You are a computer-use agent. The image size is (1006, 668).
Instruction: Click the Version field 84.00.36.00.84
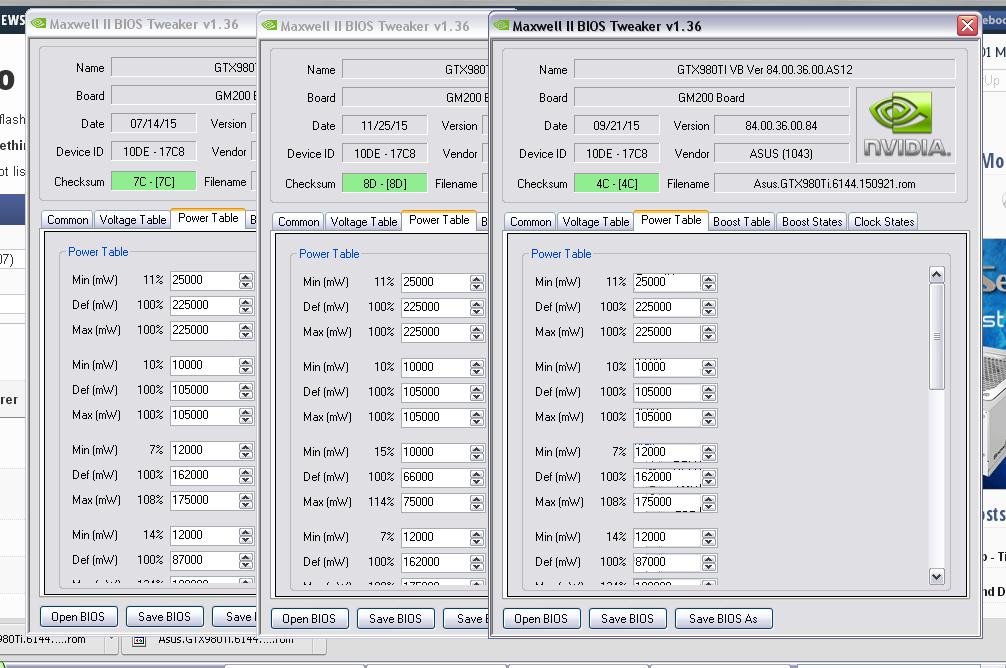[781, 126]
